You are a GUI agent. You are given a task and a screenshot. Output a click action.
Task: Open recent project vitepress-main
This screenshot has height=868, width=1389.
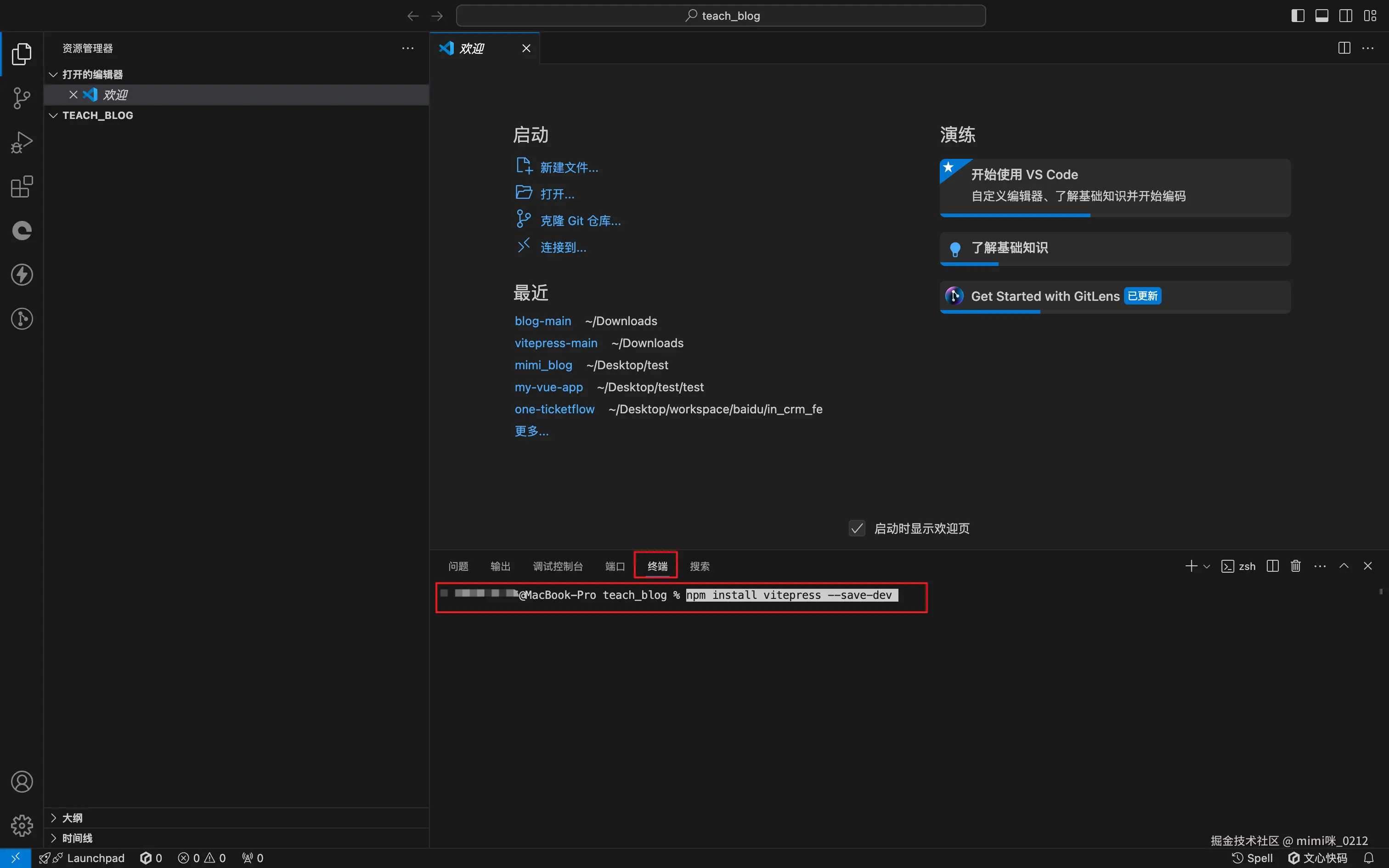[556, 343]
